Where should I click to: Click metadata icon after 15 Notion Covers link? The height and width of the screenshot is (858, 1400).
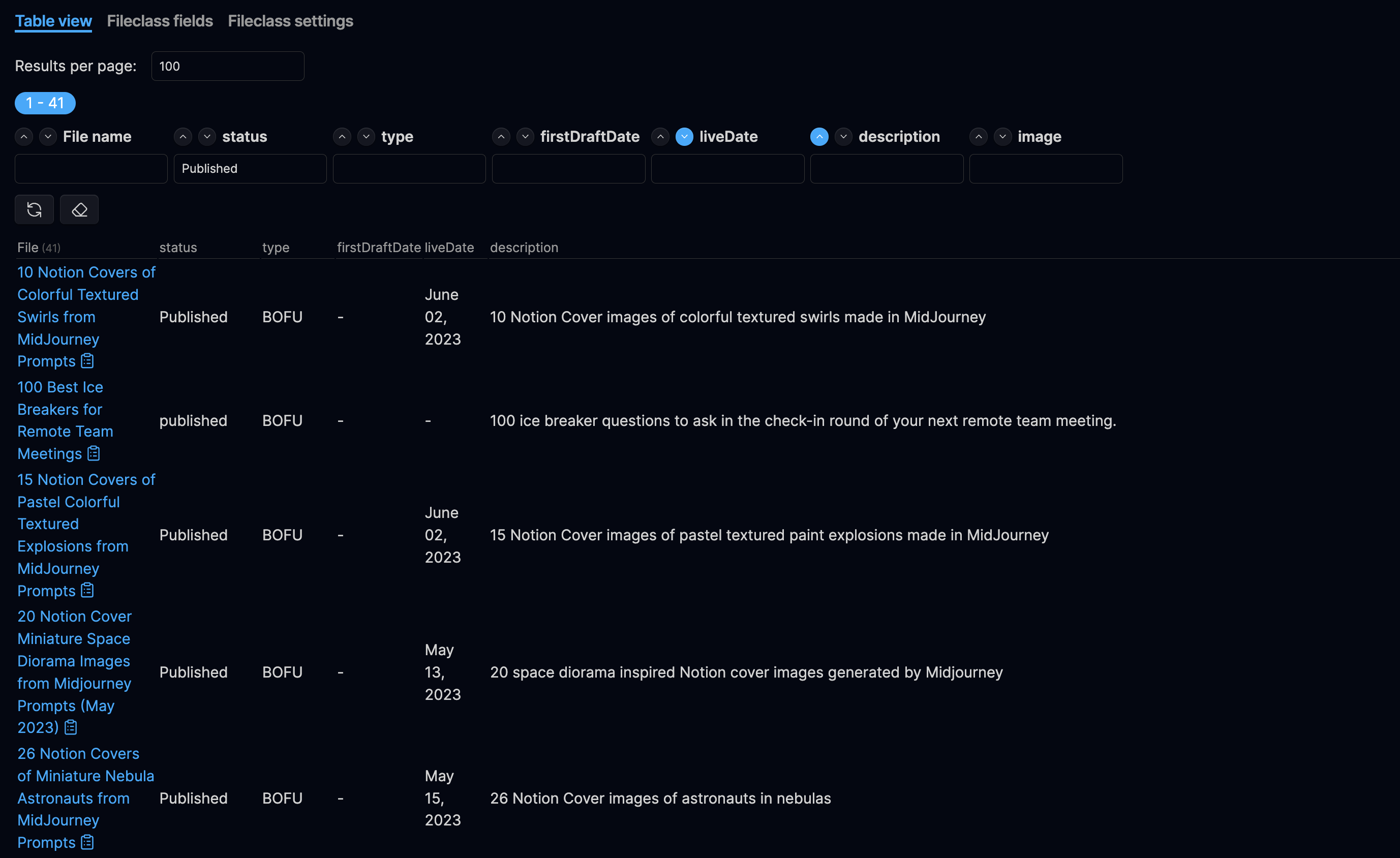87,590
